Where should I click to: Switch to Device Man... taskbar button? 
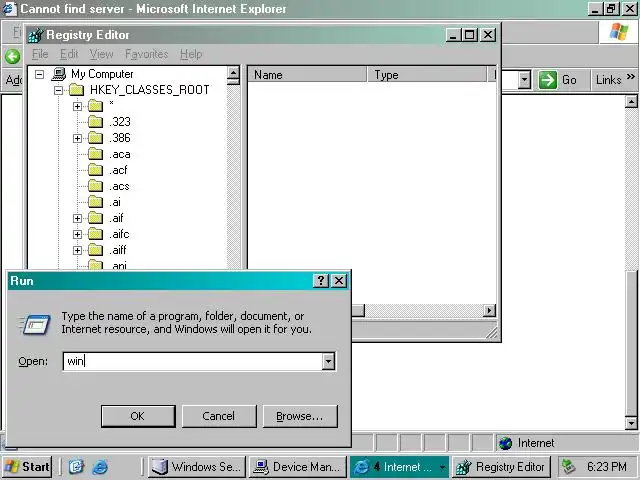pos(298,467)
